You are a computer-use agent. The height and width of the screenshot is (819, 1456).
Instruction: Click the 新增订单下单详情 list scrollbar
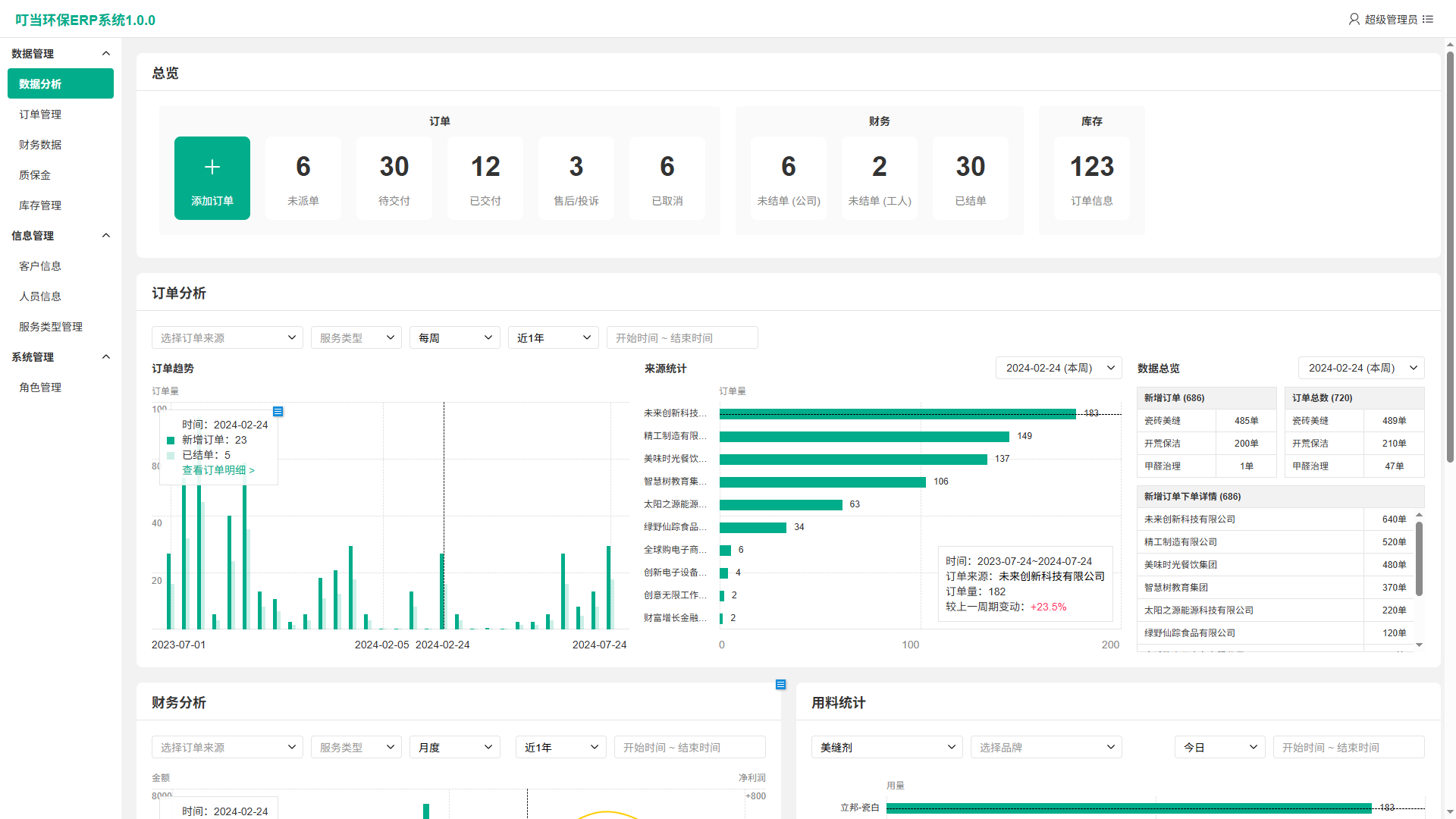[1419, 559]
